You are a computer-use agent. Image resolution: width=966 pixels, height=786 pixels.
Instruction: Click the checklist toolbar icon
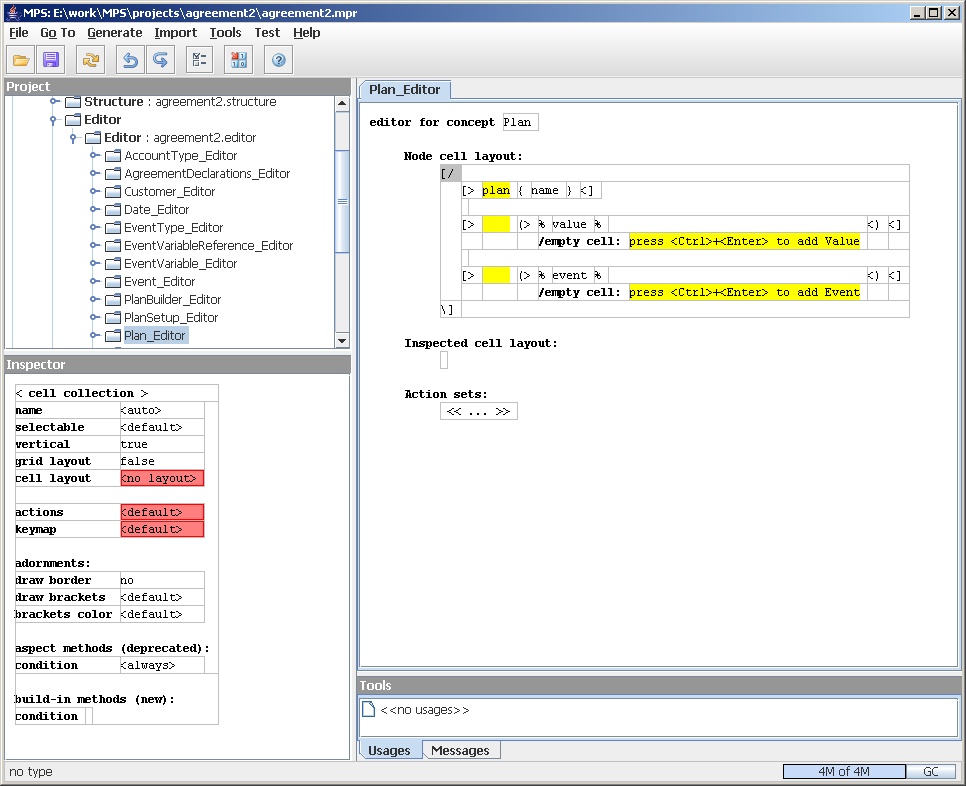pos(199,60)
